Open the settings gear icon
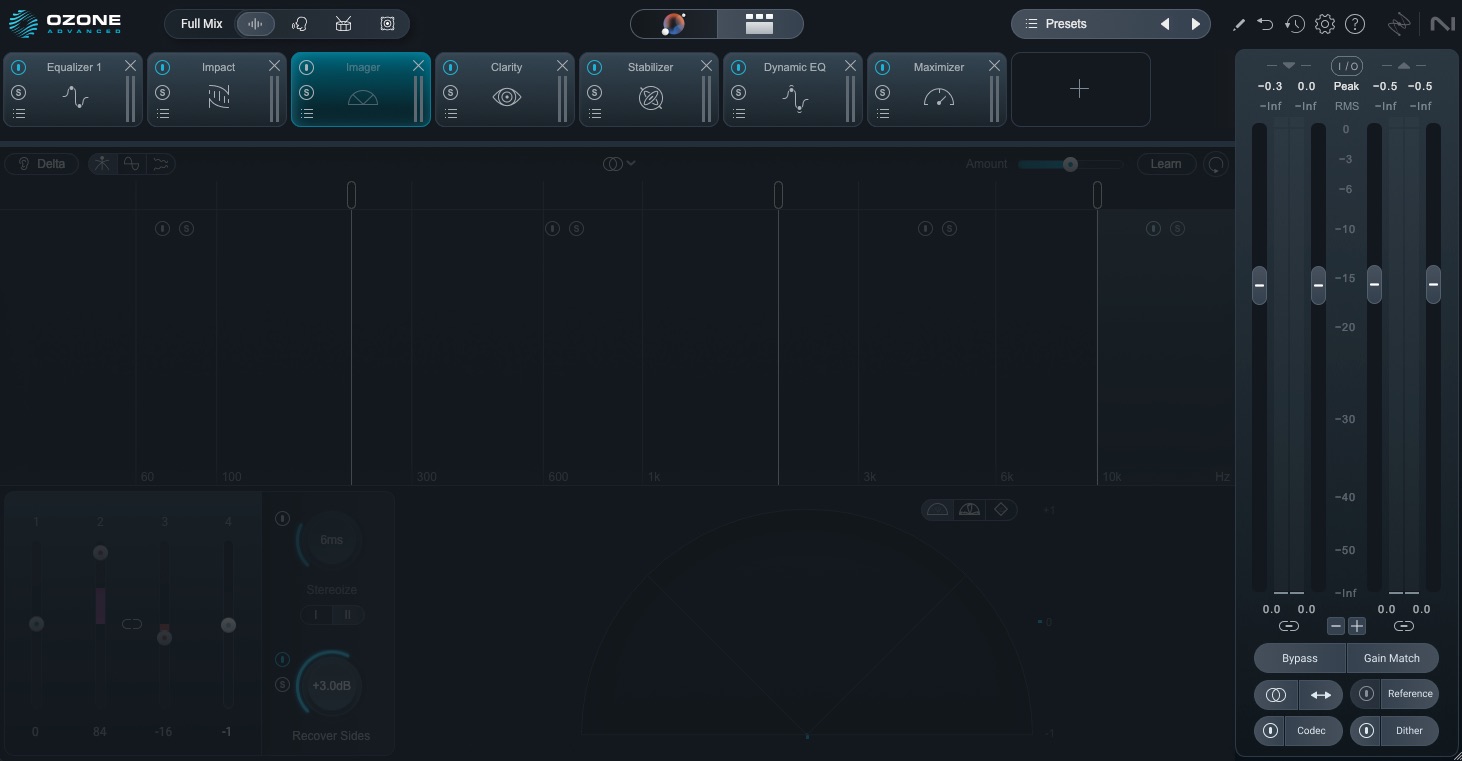Screen dimensions: 1462x761 pos(1325,24)
